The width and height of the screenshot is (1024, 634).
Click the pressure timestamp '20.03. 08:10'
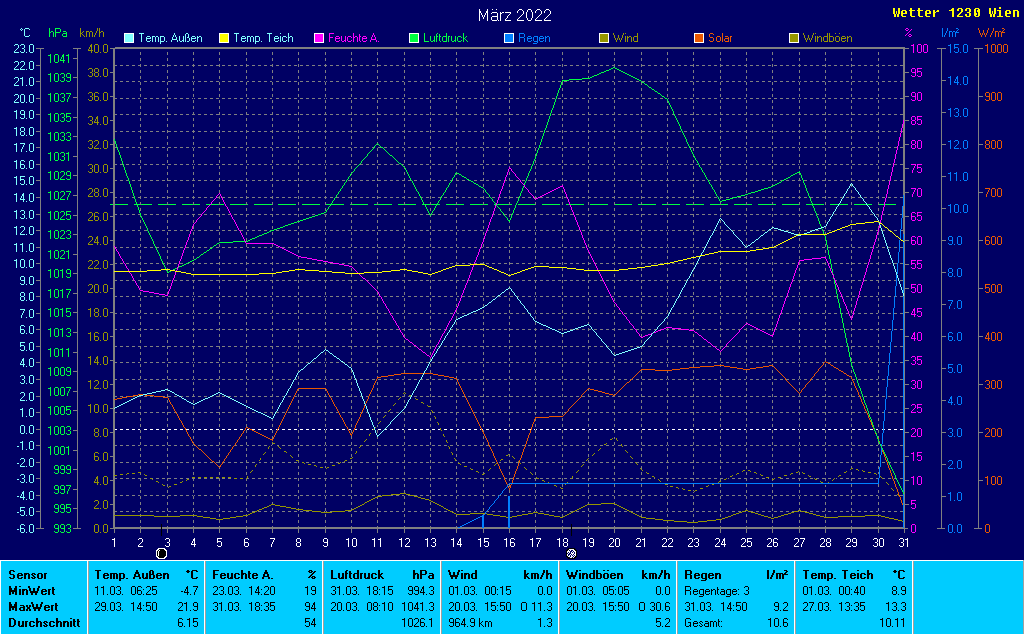pos(362,607)
